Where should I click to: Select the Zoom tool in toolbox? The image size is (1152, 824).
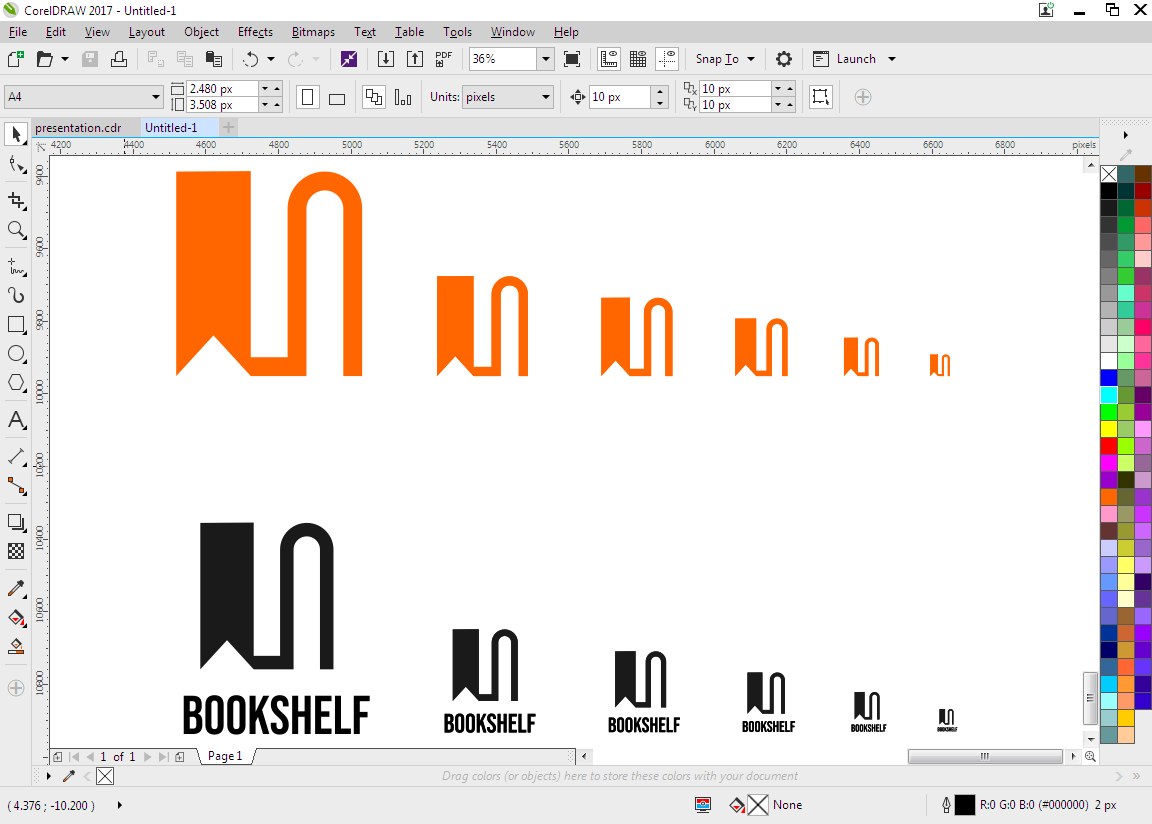pyautogui.click(x=16, y=230)
